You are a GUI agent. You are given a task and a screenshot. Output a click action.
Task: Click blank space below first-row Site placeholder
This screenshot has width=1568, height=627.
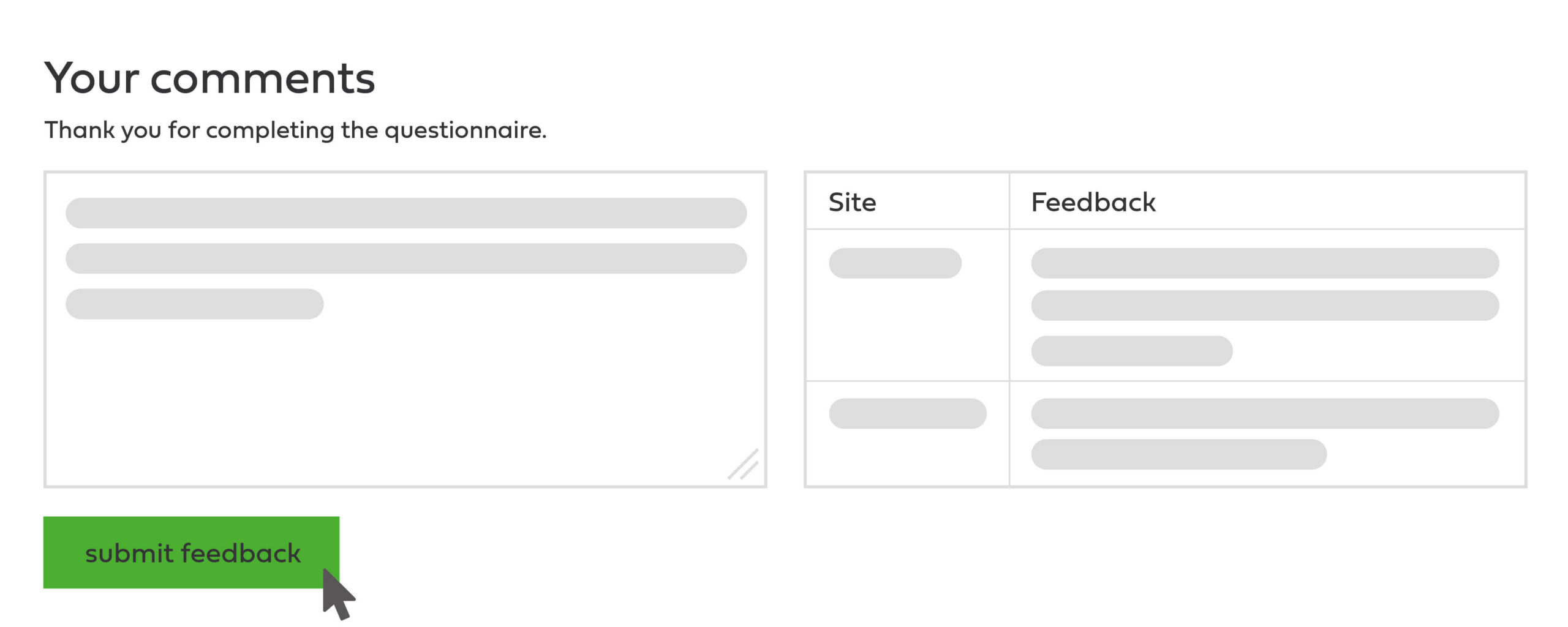907,331
